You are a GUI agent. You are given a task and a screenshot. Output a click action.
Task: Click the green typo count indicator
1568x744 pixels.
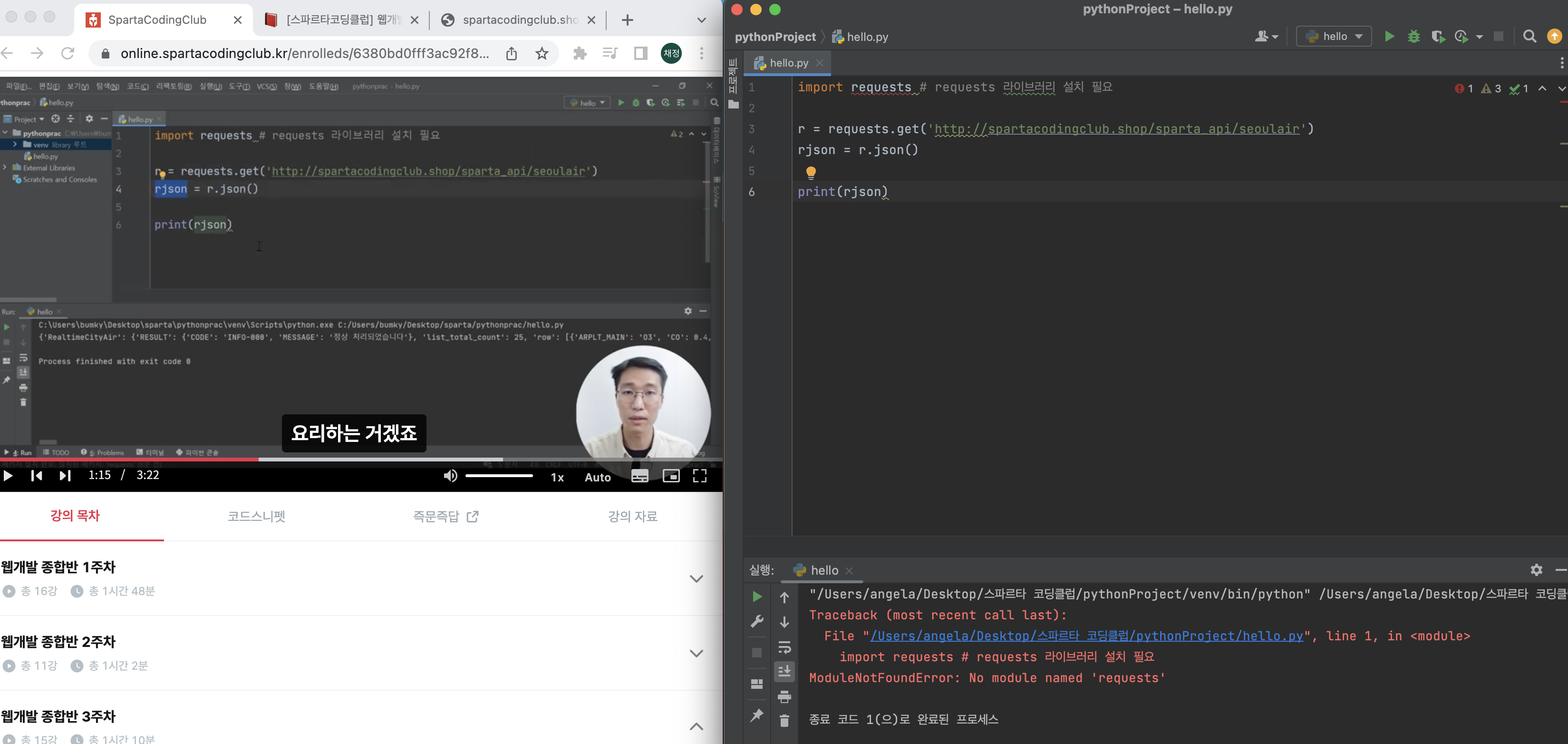pyautogui.click(x=1519, y=89)
